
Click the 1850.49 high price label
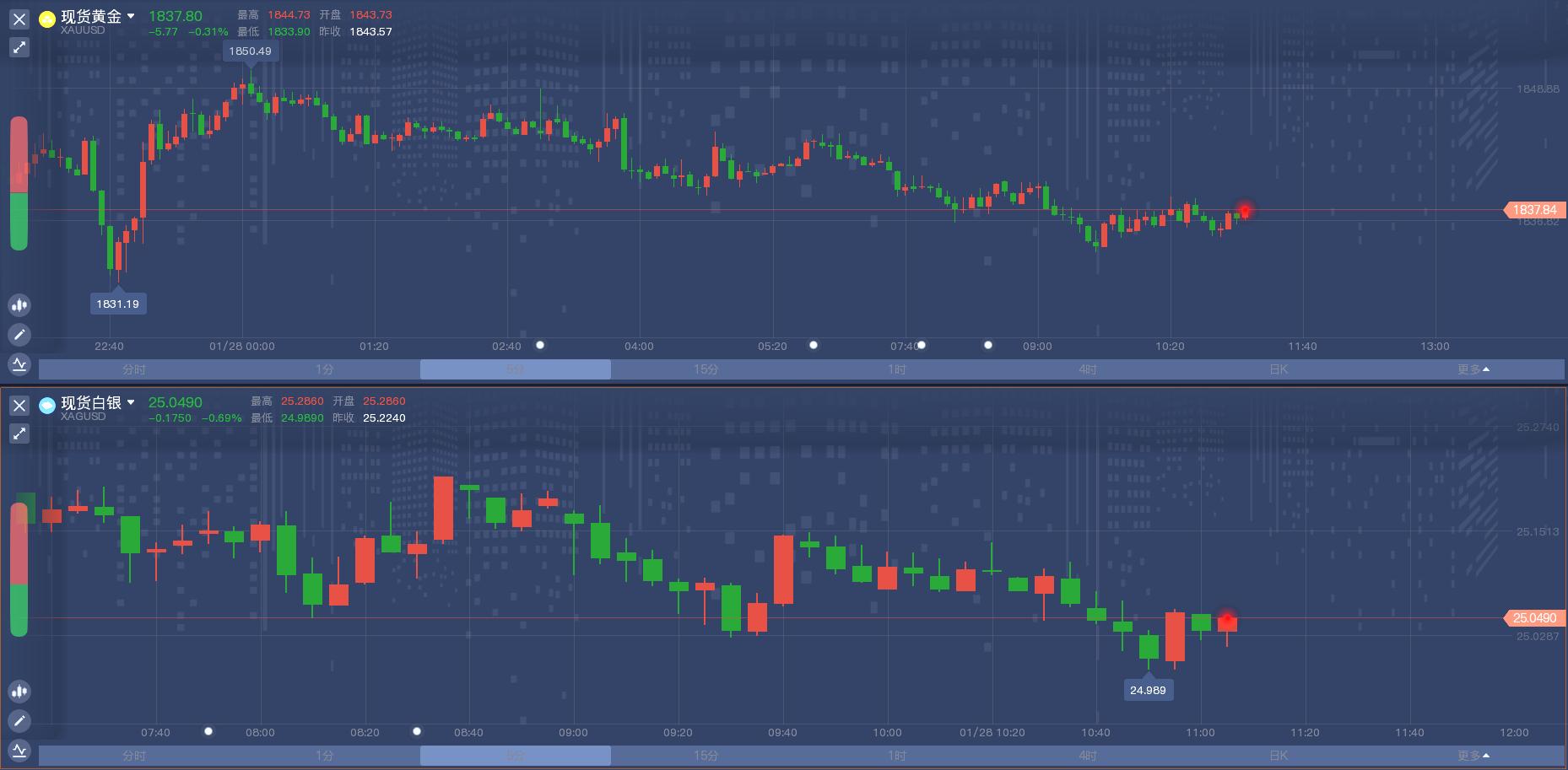click(250, 51)
